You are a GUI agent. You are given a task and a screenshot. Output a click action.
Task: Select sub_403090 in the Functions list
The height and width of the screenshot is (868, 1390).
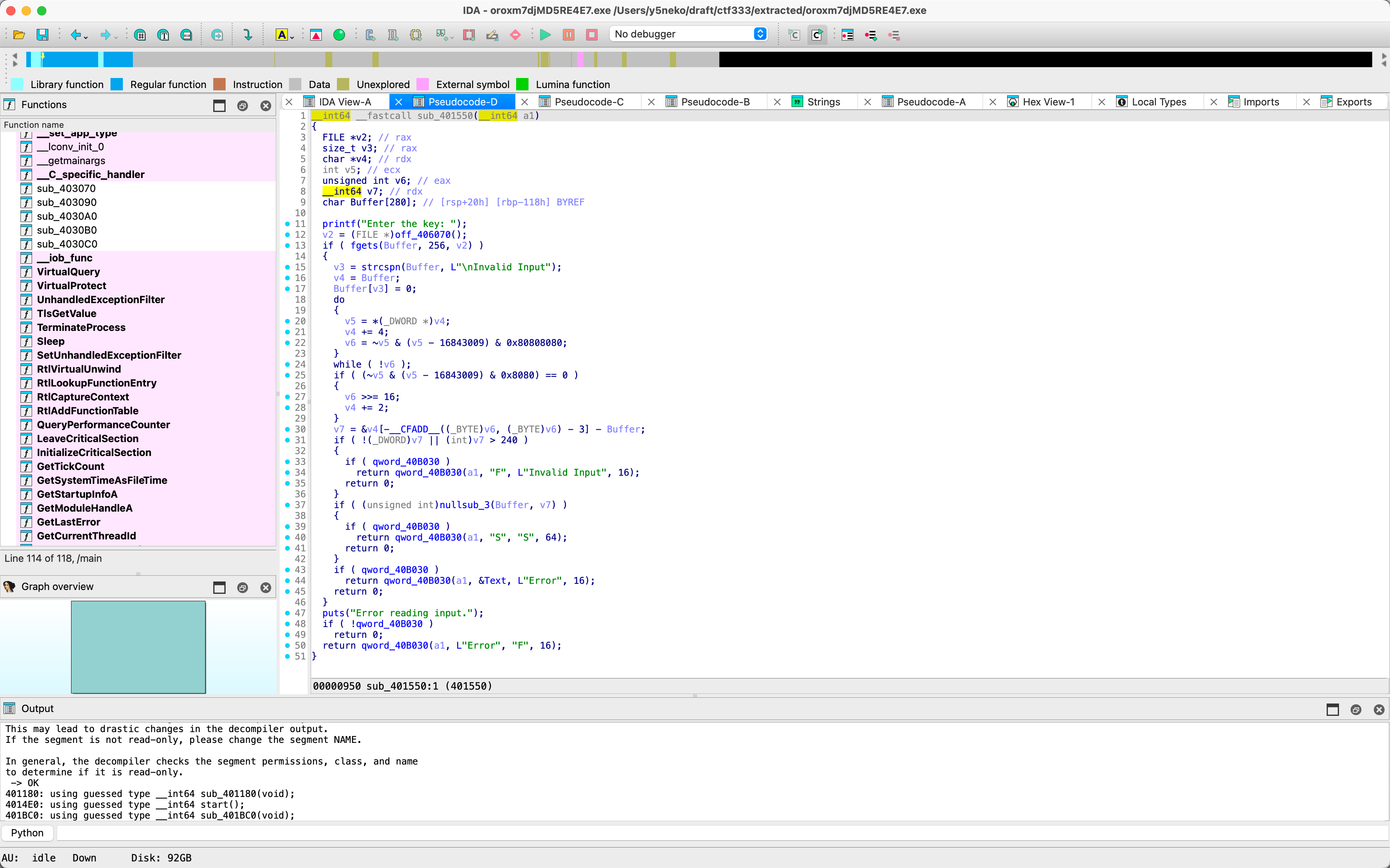[x=66, y=202]
